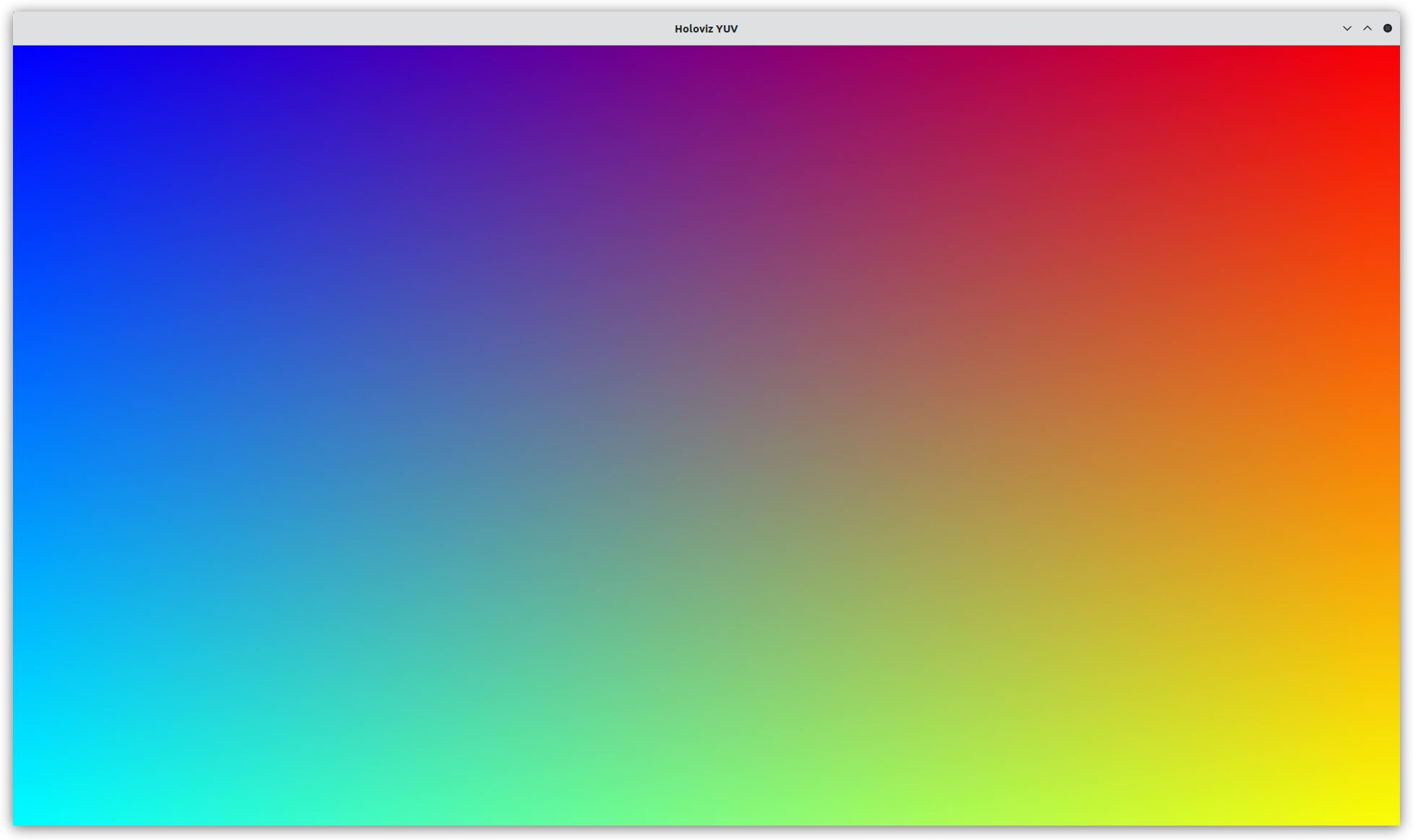Click the neutral gray center of the gradient
Image resolution: width=1413 pixels, height=840 pixels.
coord(706,436)
